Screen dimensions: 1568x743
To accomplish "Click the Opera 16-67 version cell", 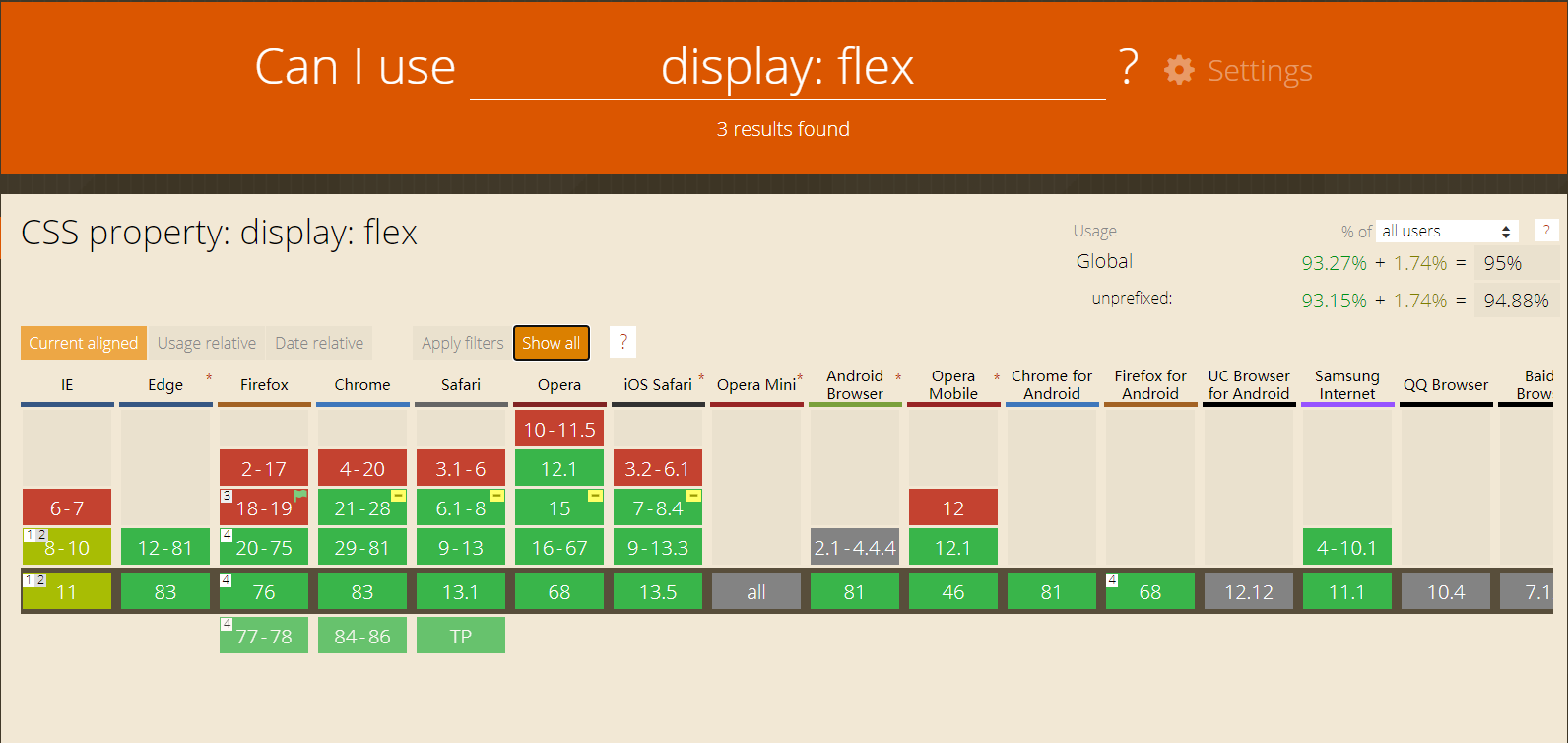I will [559, 547].
